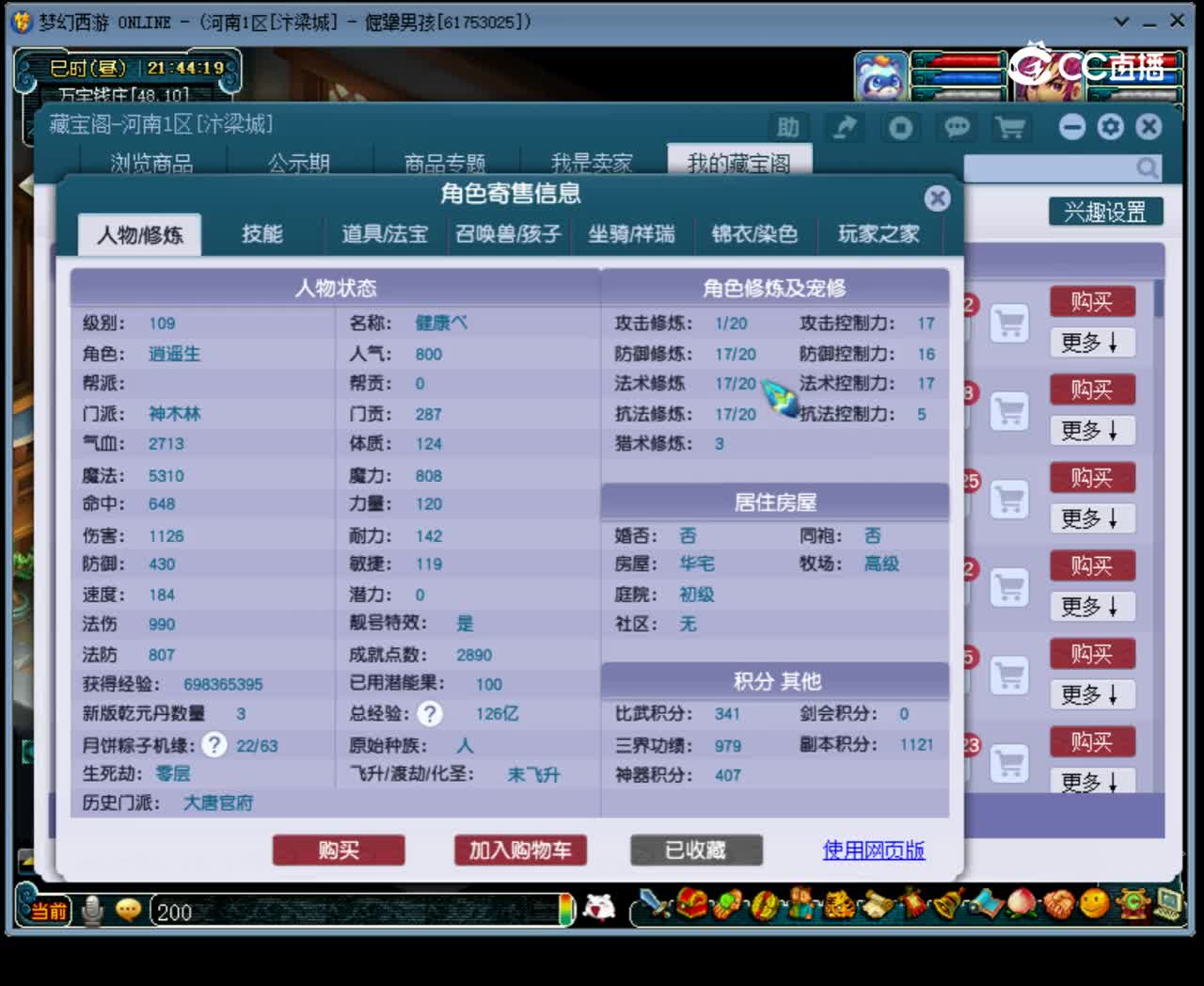Click the yellow smiley face icon
This screenshot has height=986, width=1204.
(1094, 904)
